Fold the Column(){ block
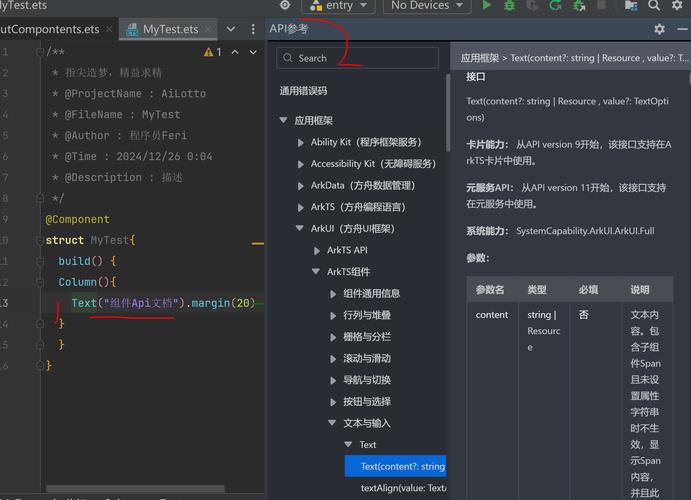The width and height of the screenshot is (691, 500). (x=40, y=282)
